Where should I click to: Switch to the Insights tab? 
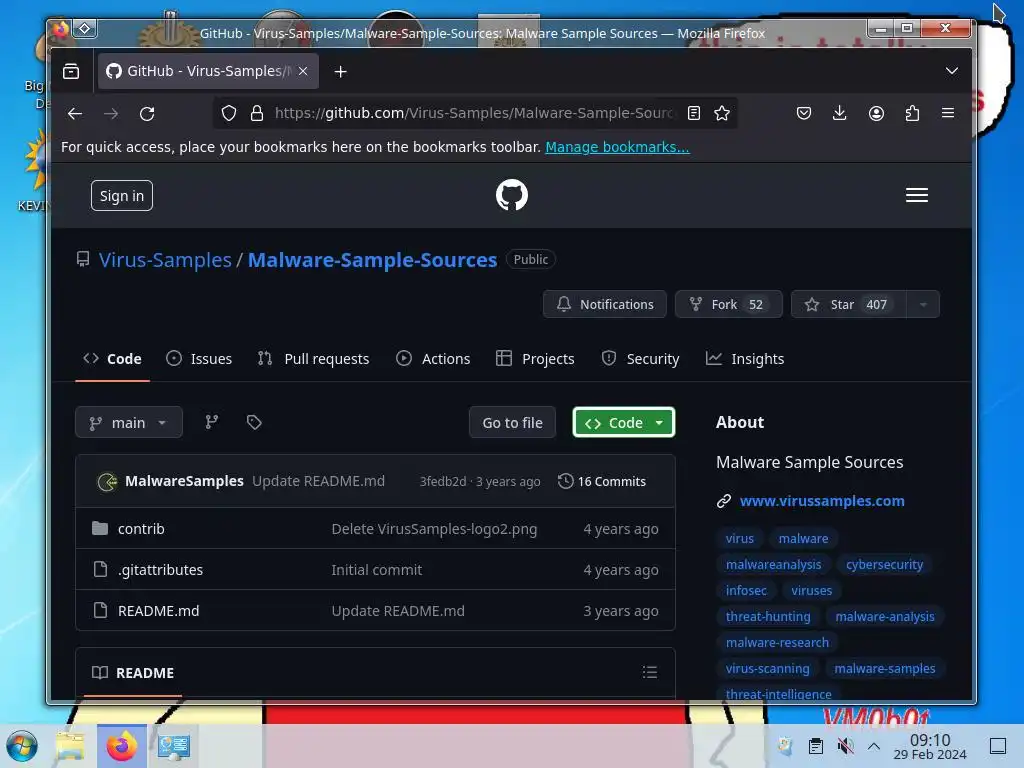[x=745, y=359]
